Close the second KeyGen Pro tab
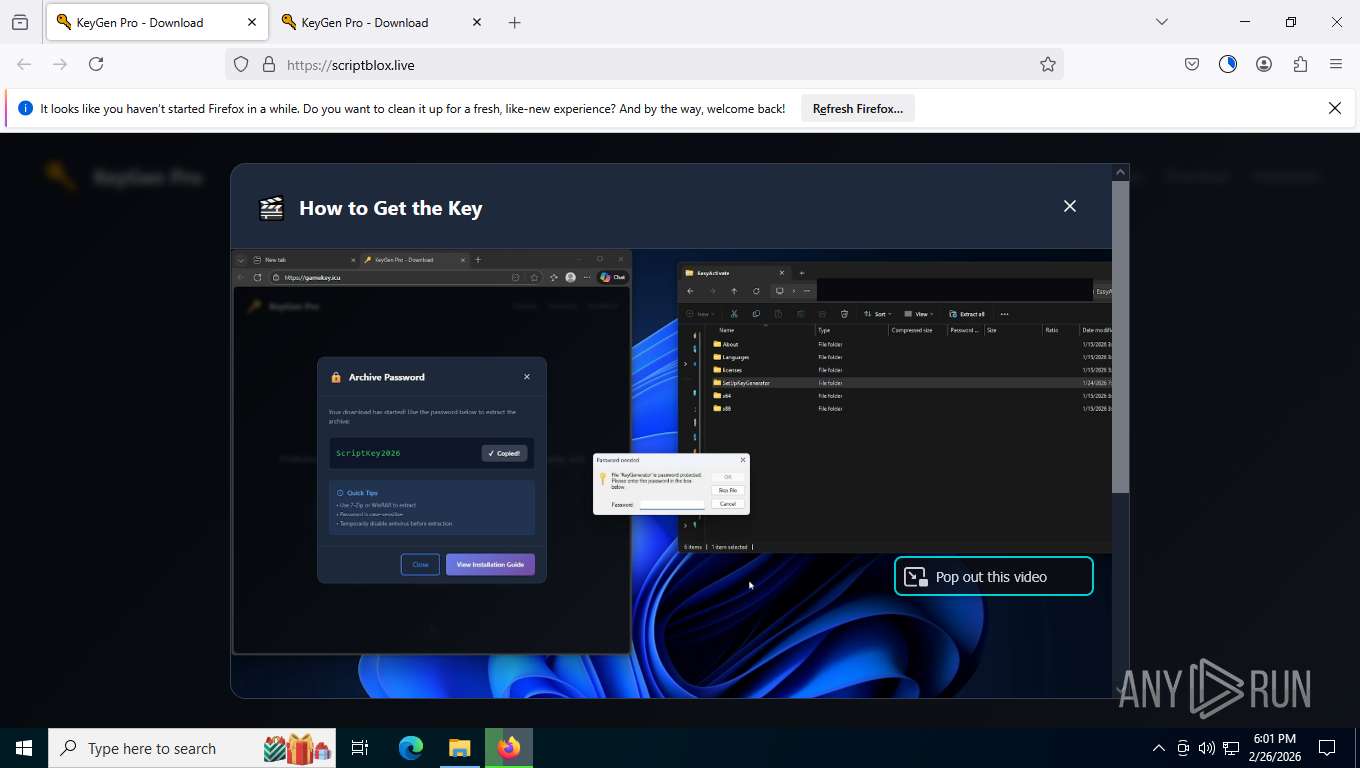The height and width of the screenshot is (768, 1360). tap(476, 22)
